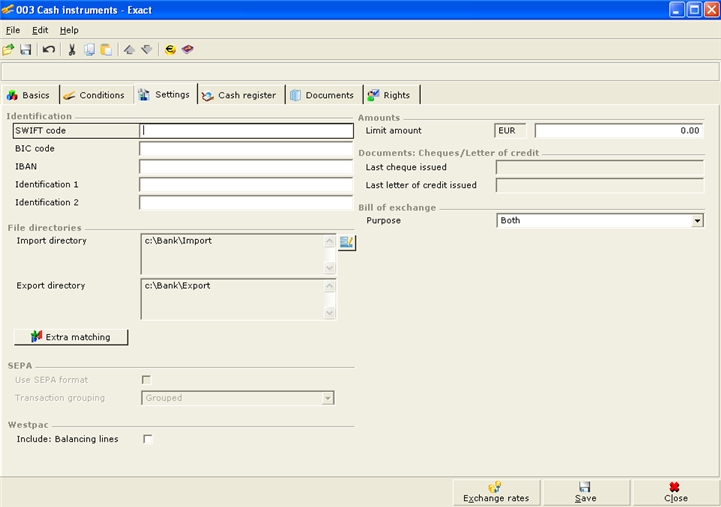Viewport: 721px width, 507px height.
Task: Click the Save floppy disk toolbar icon
Action: tap(26, 49)
